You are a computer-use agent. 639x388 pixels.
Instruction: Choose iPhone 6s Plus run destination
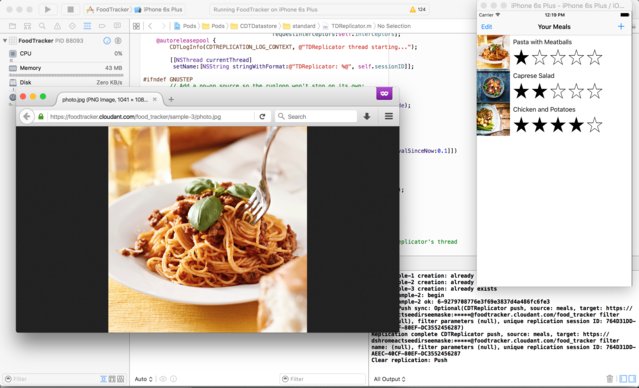[x=159, y=9]
